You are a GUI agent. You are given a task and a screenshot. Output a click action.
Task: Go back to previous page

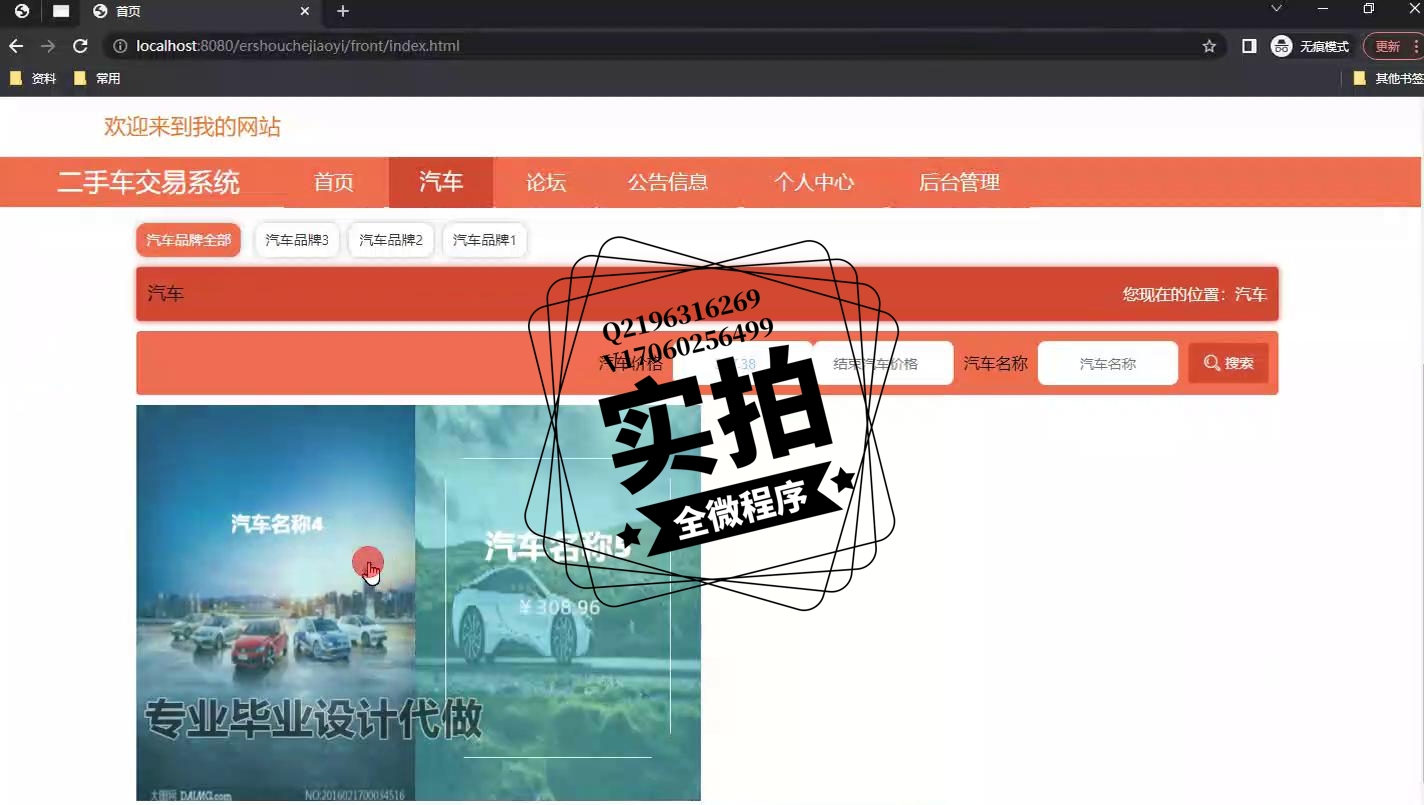click(16, 46)
